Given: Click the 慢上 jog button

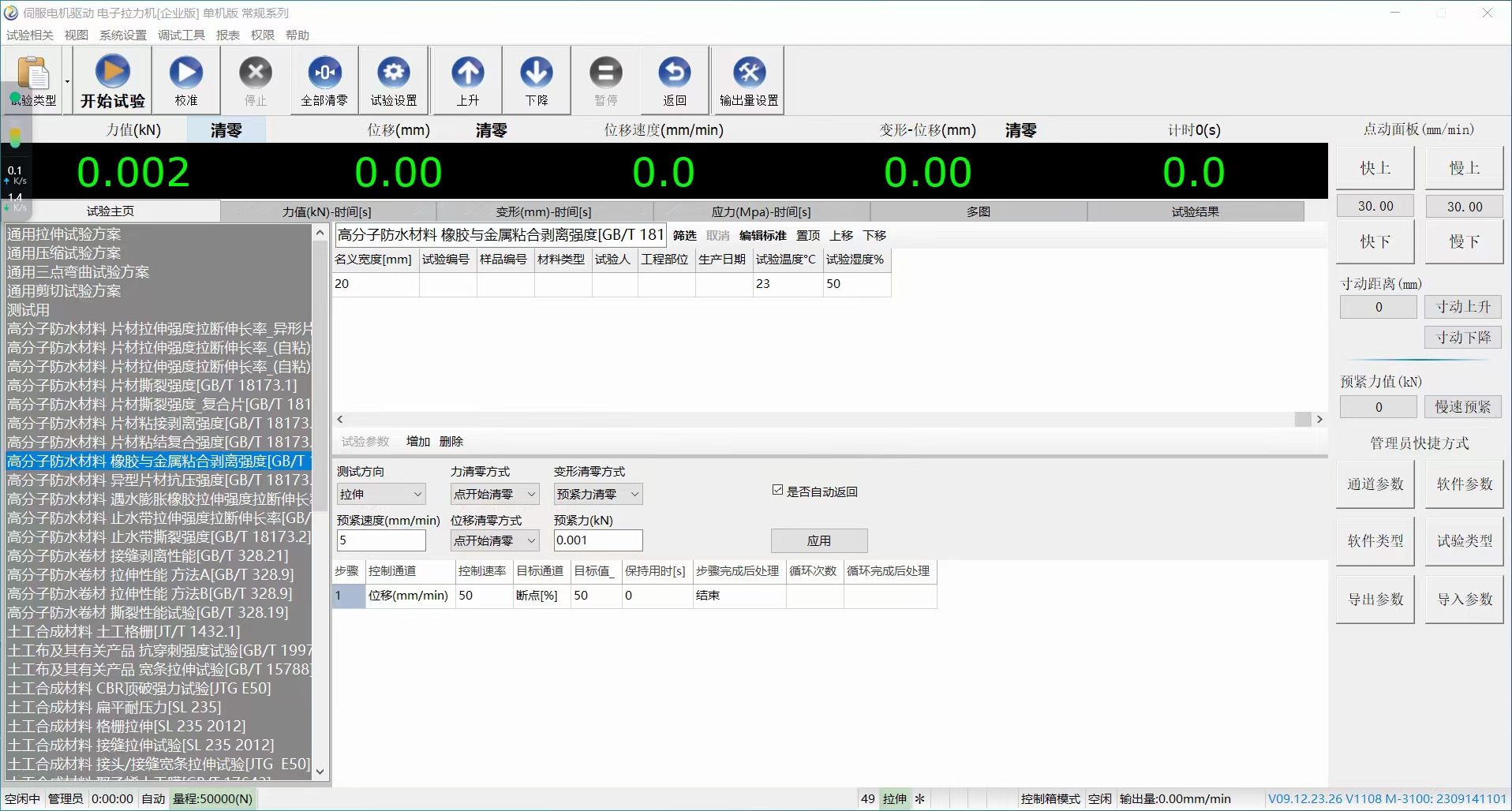Looking at the screenshot, I should [x=1465, y=168].
